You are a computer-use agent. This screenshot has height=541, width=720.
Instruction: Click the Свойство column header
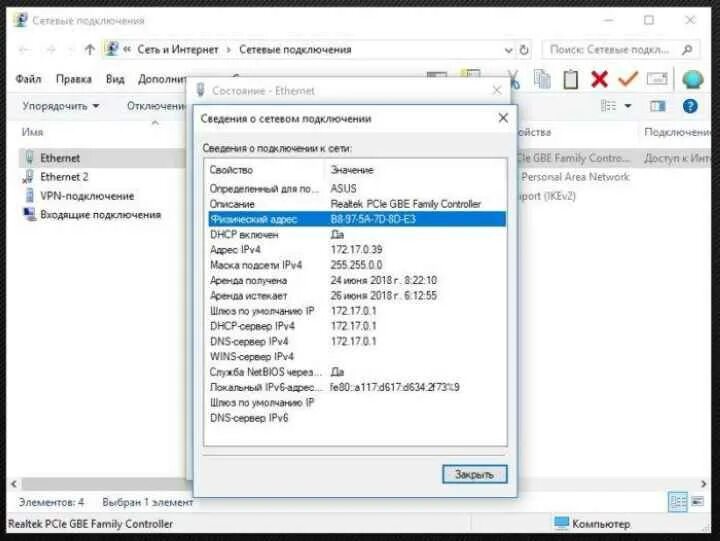(231, 170)
